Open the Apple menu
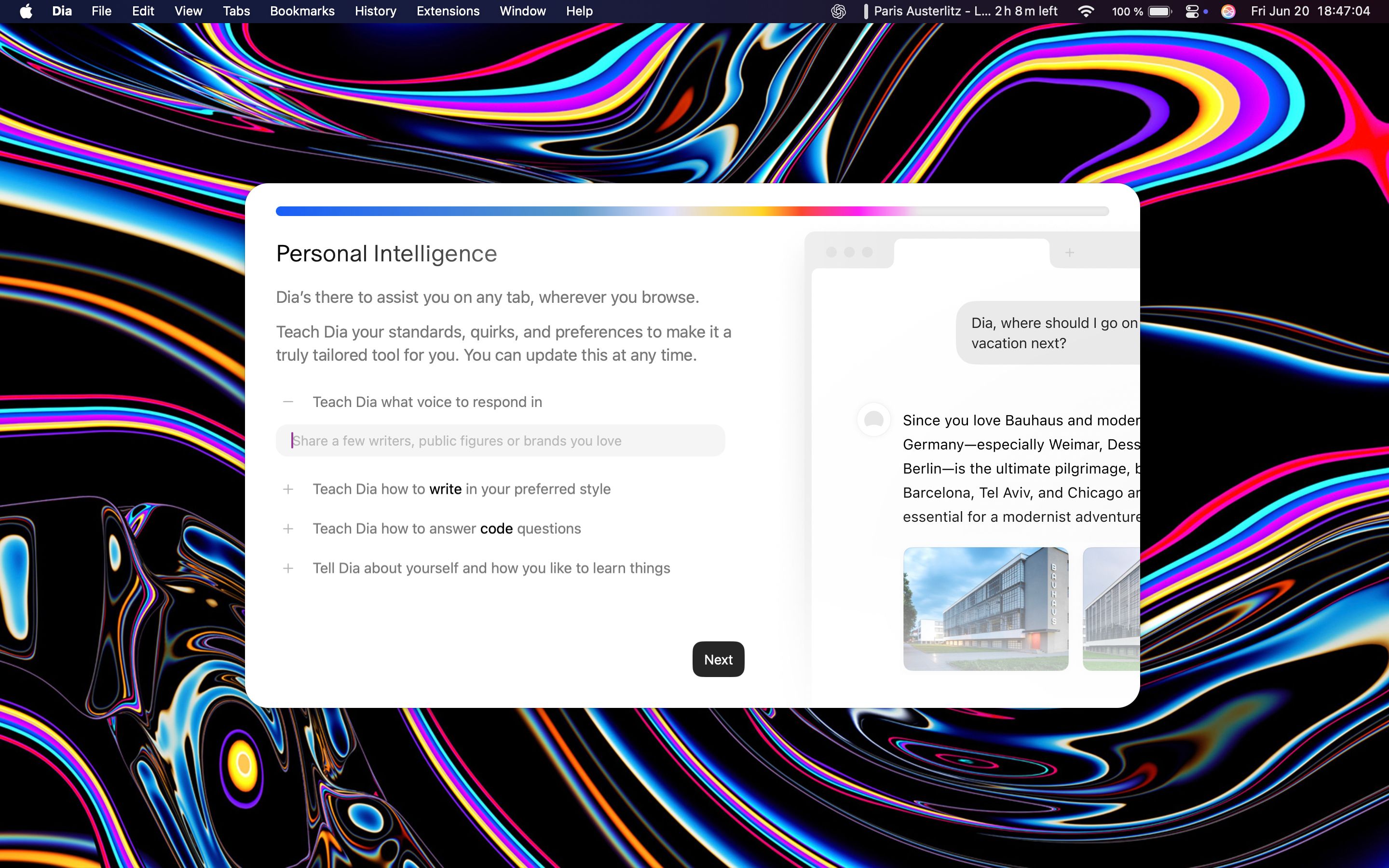The image size is (1389, 868). [x=26, y=12]
